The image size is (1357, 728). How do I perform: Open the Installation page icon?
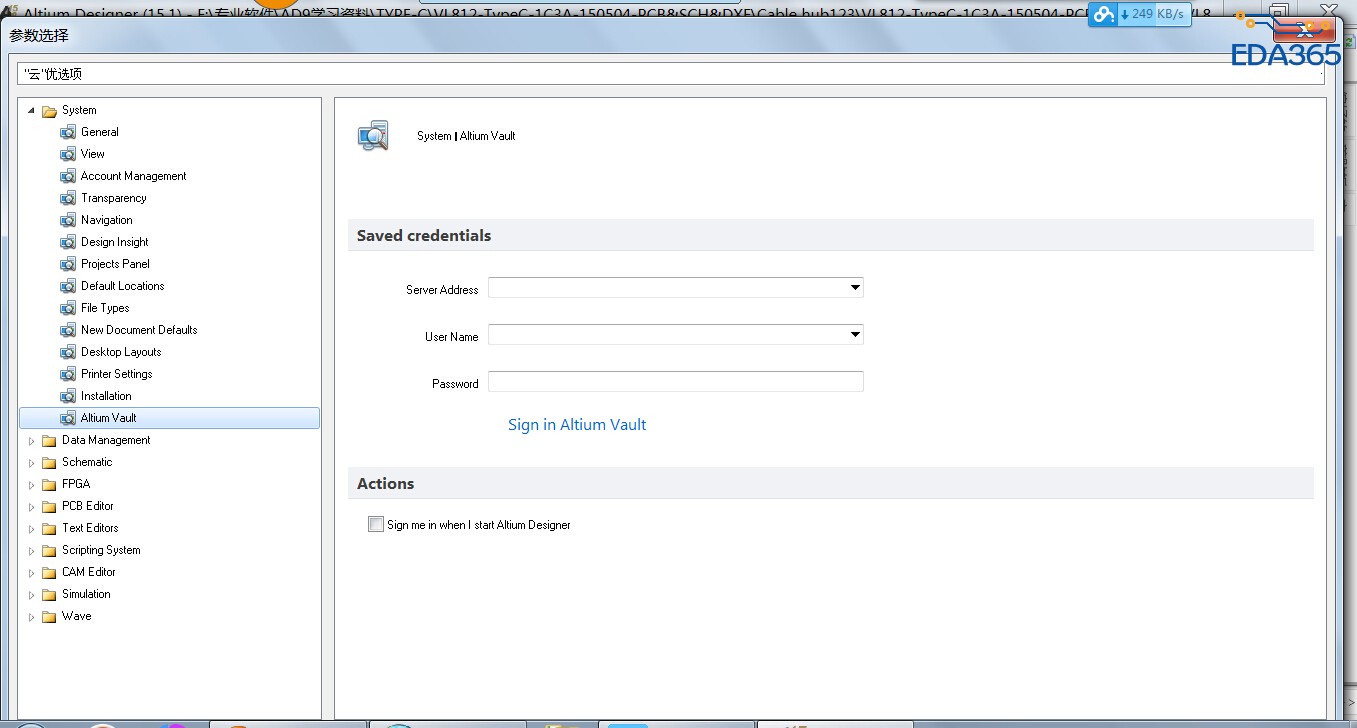(x=68, y=396)
